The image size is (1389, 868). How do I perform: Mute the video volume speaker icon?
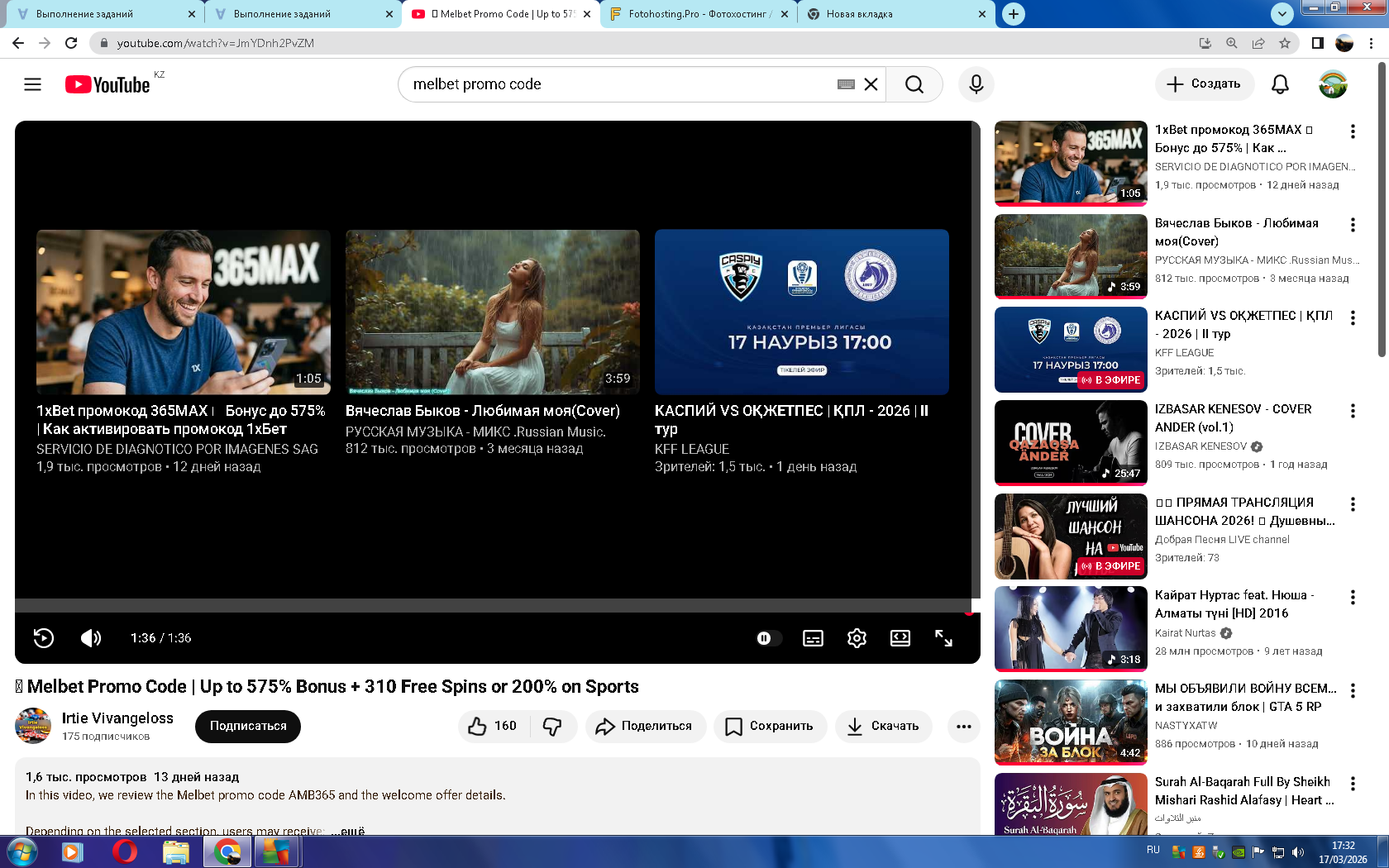[91, 638]
